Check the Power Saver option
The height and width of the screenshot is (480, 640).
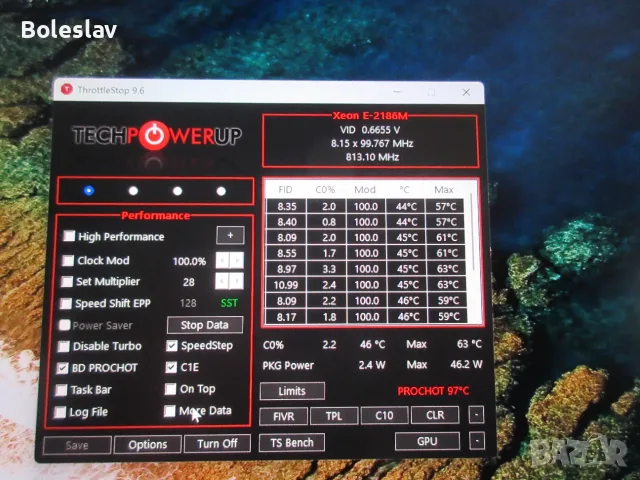point(64,325)
